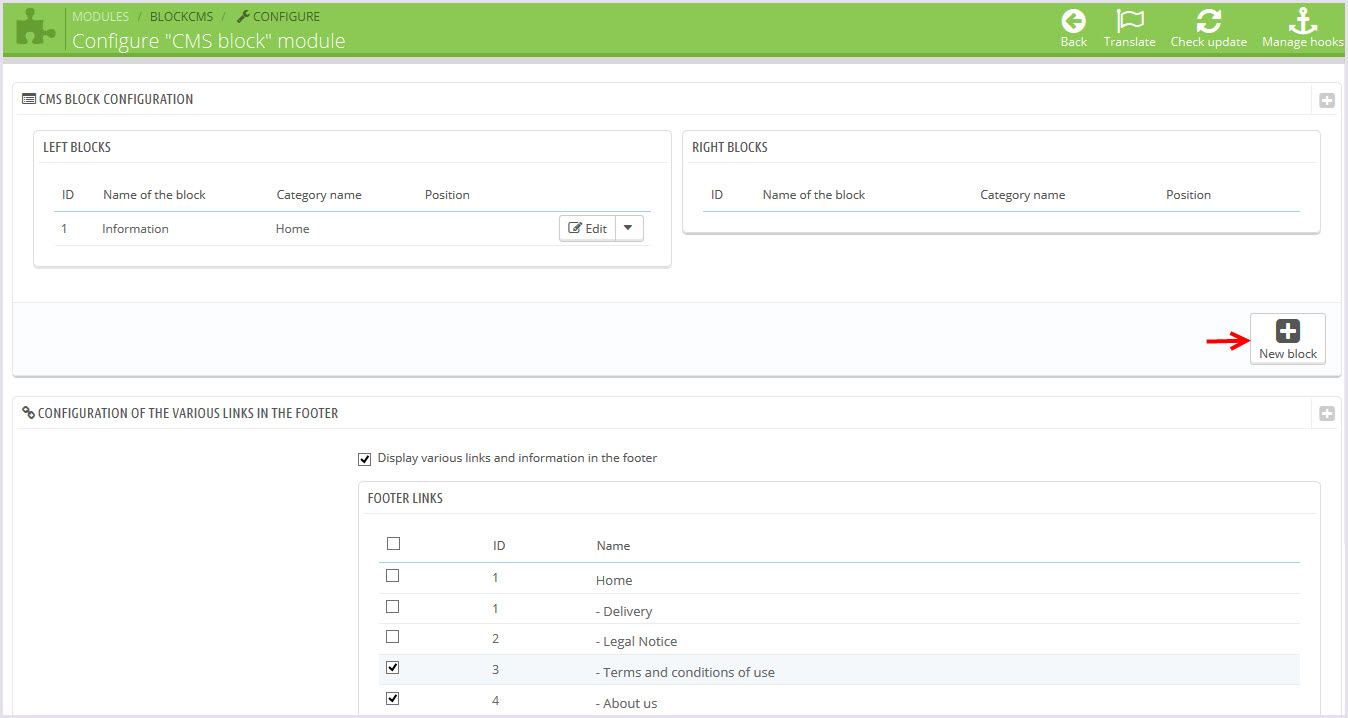Toggle 'Display various links' footer checkbox
Image resolution: width=1348 pixels, height=718 pixels.
coord(364,459)
